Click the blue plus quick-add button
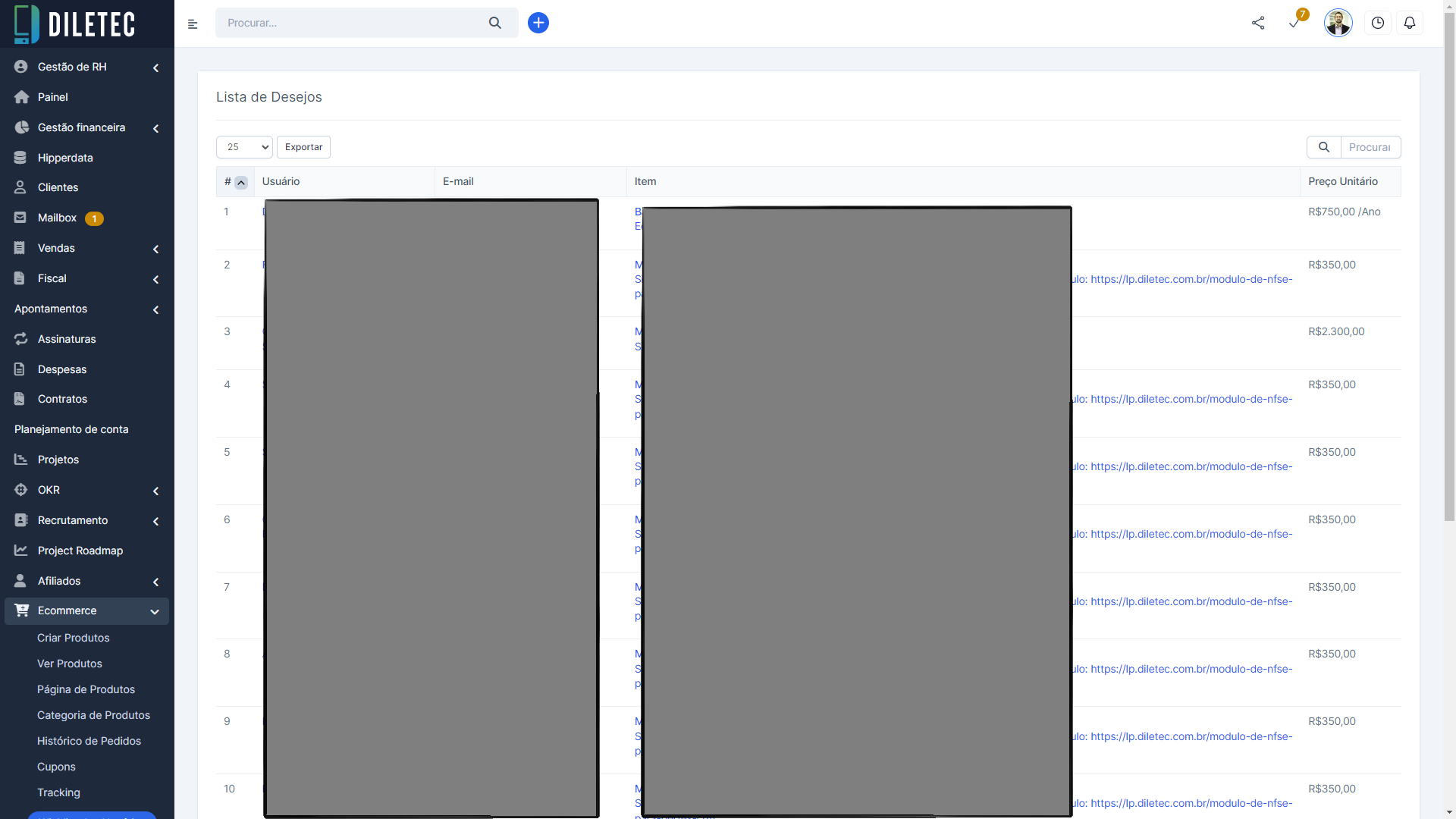The height and width of the screenshot is (819, 1456). tap(538, 23)
